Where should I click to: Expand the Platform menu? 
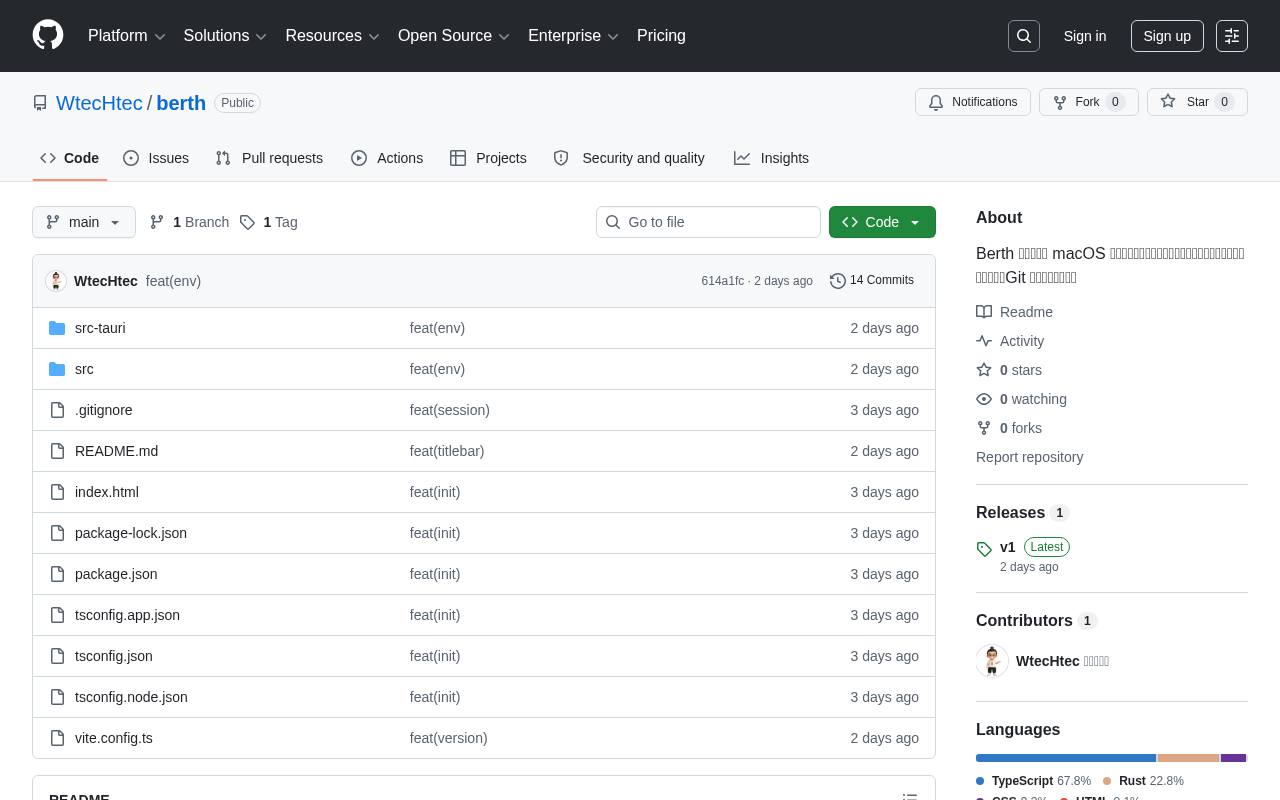127,36
